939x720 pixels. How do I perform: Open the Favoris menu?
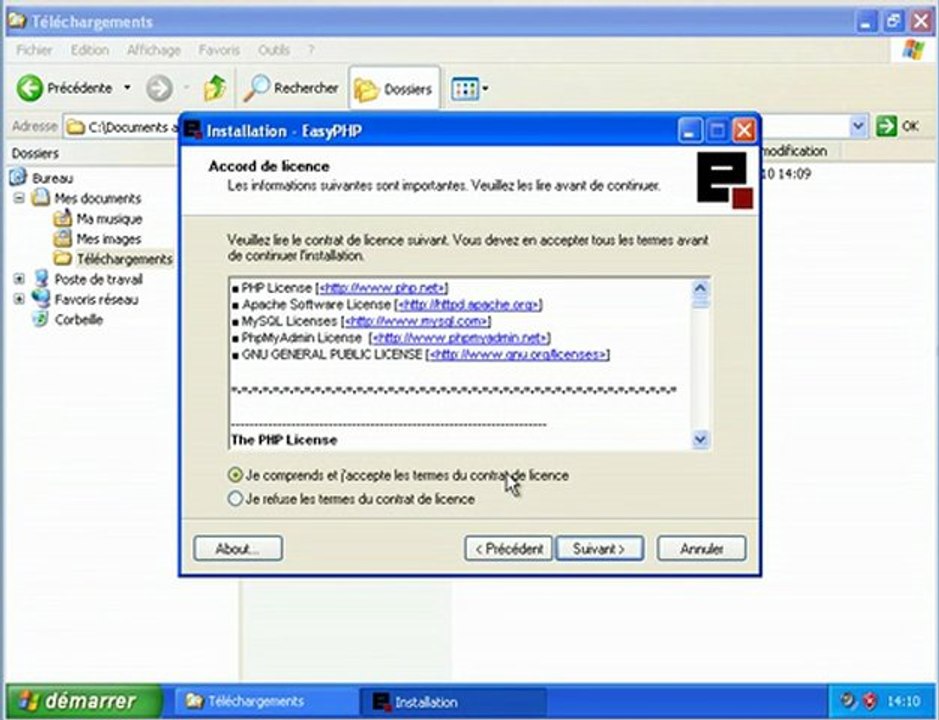pos(219,50)
